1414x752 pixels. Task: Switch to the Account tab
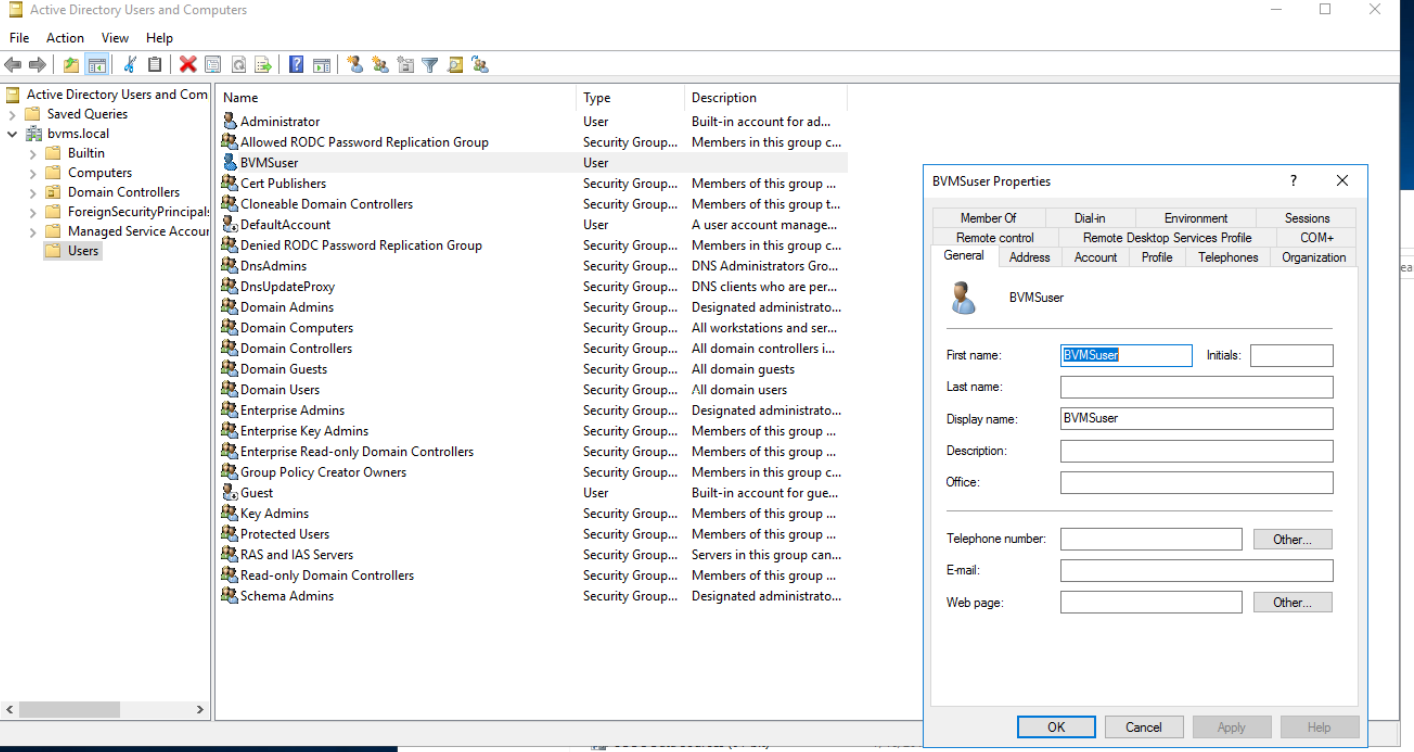point(1095,257)
